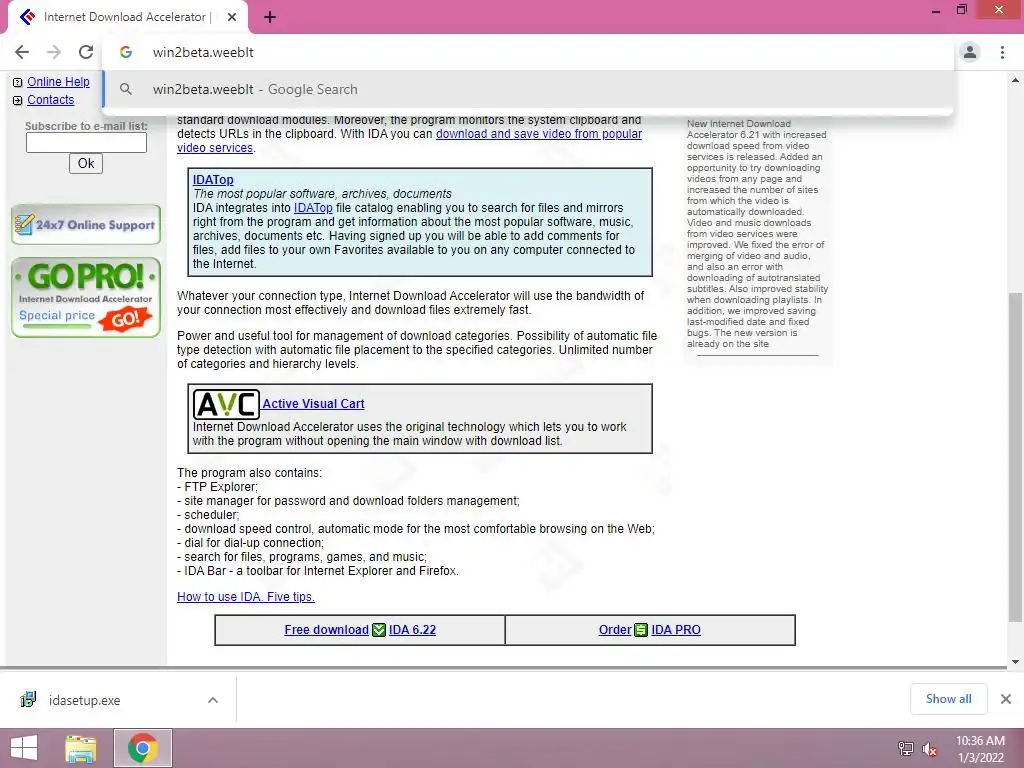Click the vertical scrollbar thumb
Viewport: 1024px width, 768px height.
(x=1016, y=457)
